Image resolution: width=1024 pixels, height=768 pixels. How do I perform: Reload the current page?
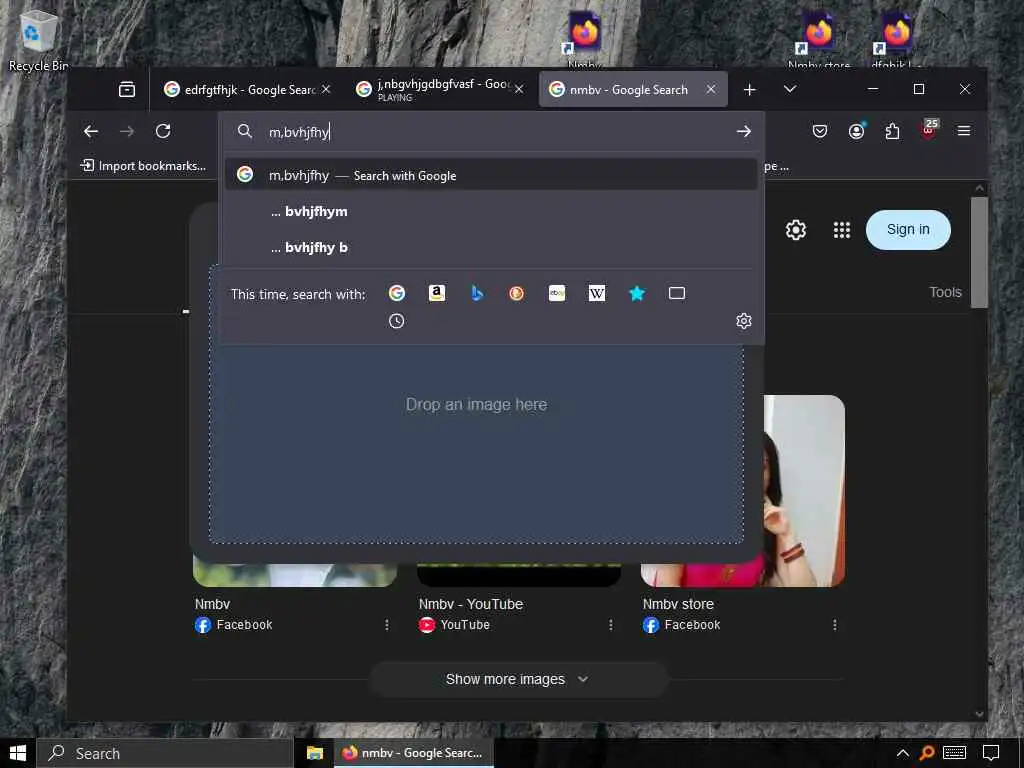(x=163, y=131)
